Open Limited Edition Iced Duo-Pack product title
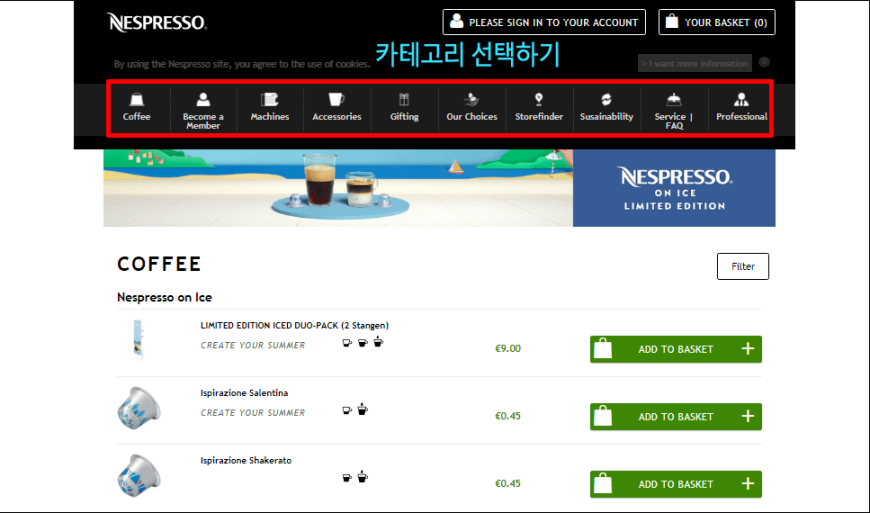Image resolution: width=870 pixels, height=513 pixels. (x=295, y=326)
